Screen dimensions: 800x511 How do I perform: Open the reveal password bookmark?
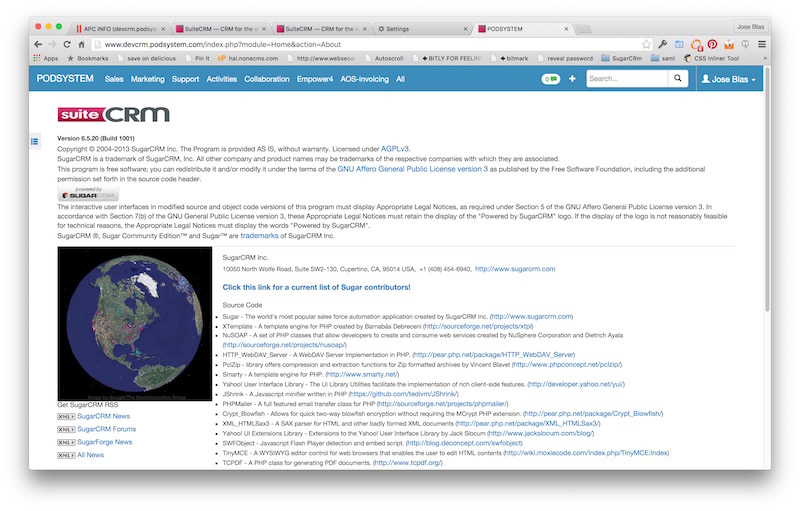tap(565, 58)
